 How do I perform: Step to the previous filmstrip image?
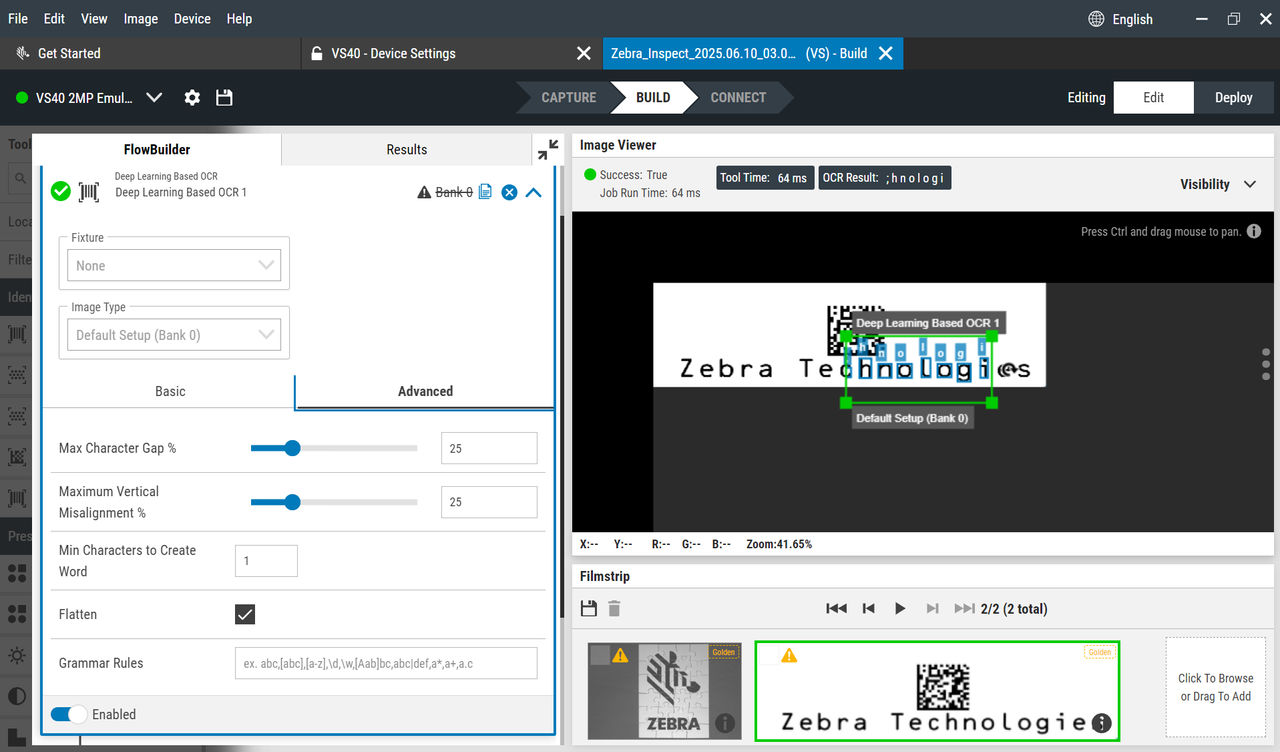click(869, 608)
